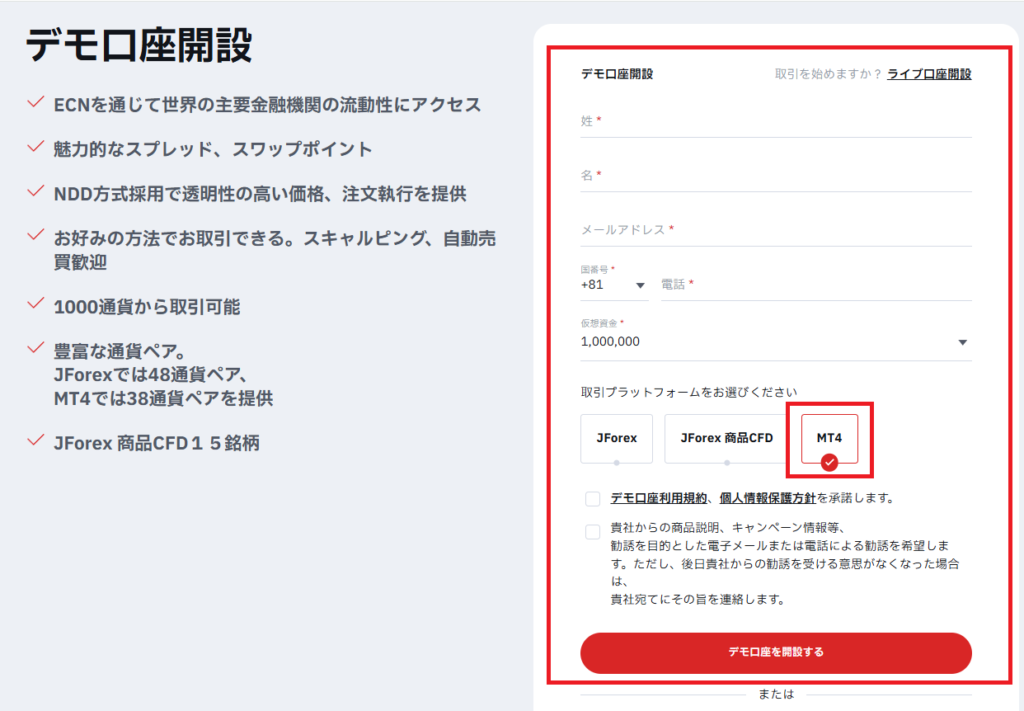Click the デモ口座を開設する button

pos(776,652)
